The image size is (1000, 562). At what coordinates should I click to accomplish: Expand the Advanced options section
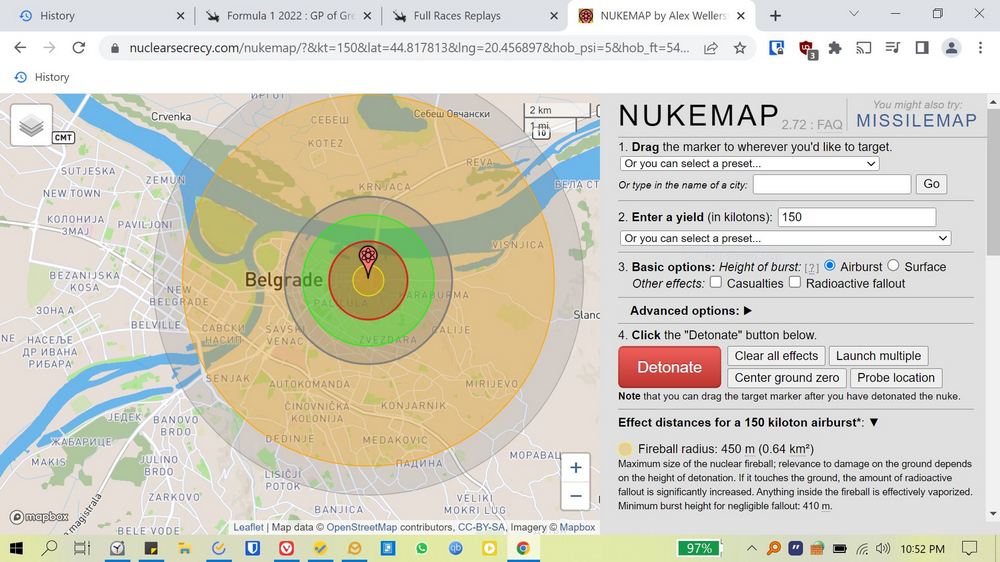[x=691, y=311]
